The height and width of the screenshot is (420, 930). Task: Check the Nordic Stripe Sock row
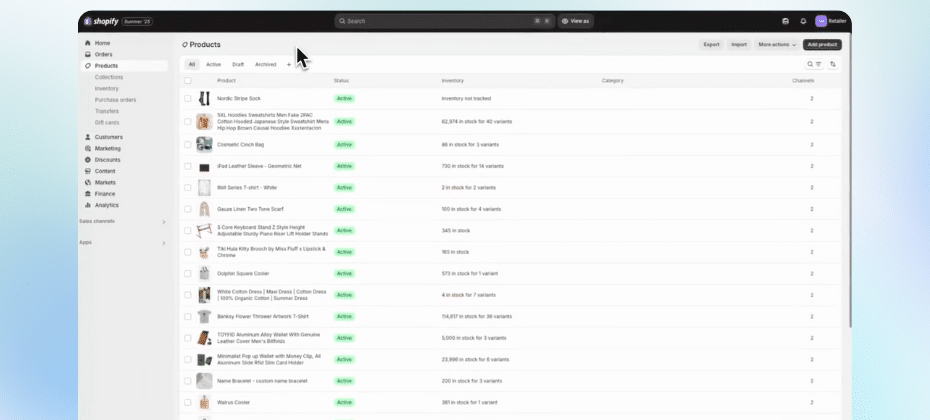(187, 98)
